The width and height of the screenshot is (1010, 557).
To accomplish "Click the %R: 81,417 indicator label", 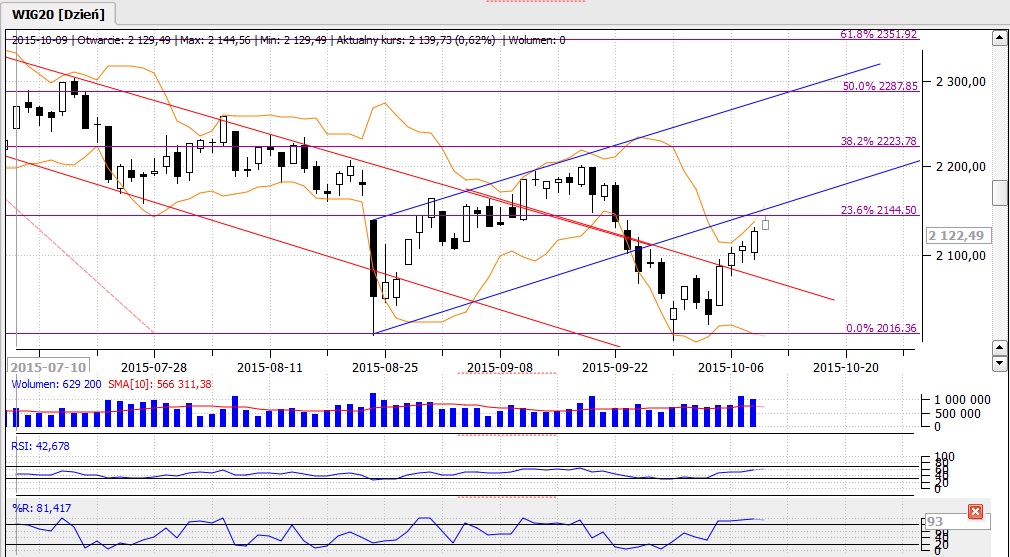I will pos(42,508).
